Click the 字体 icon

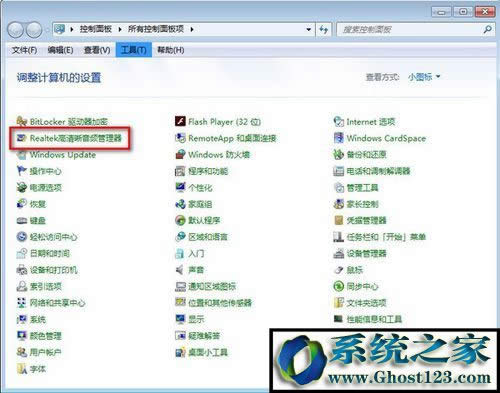pos(21,369)
